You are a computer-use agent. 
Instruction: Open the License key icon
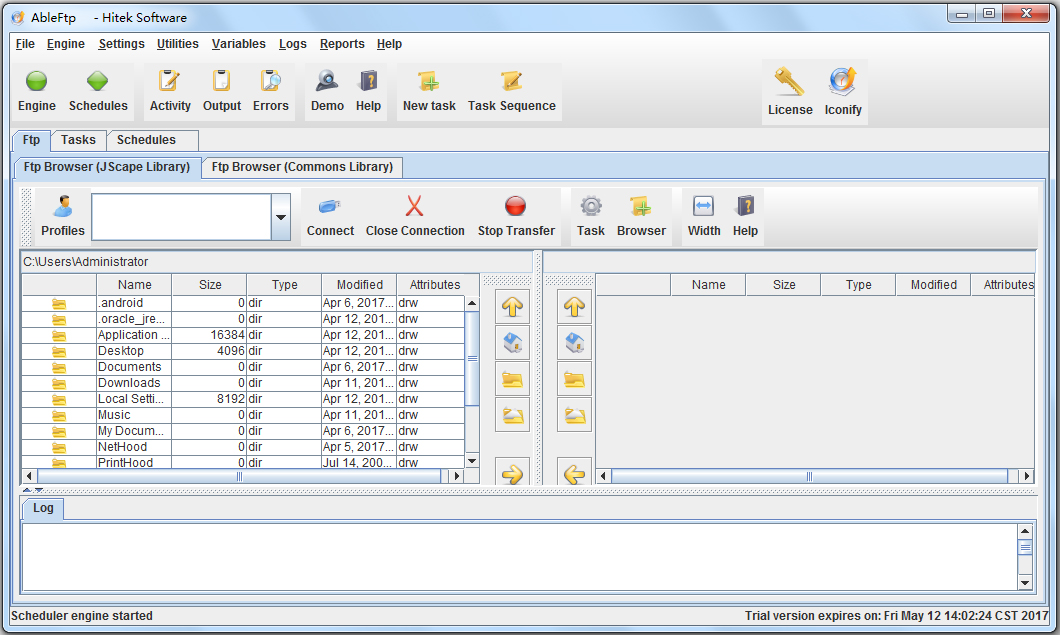(x=790, y=83)
